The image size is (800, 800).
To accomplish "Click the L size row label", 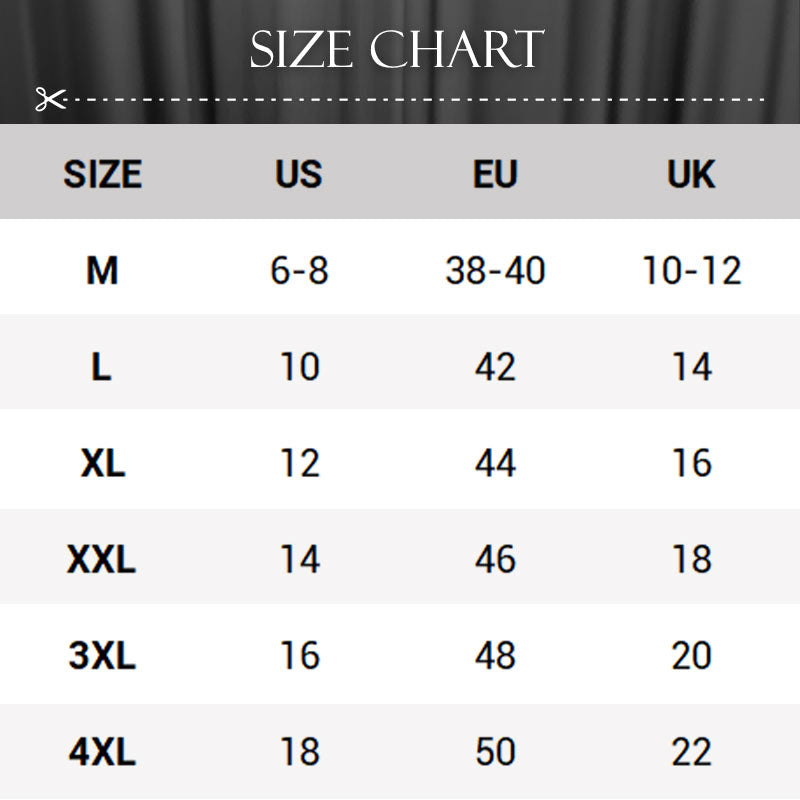I will (101, 366).
